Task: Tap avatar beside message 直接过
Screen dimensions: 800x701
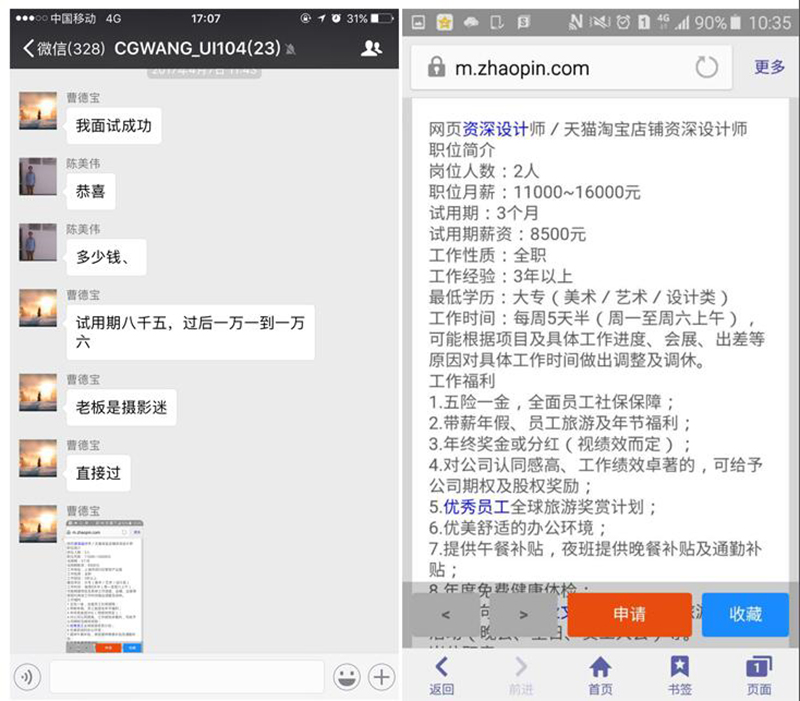Action: 38,458
